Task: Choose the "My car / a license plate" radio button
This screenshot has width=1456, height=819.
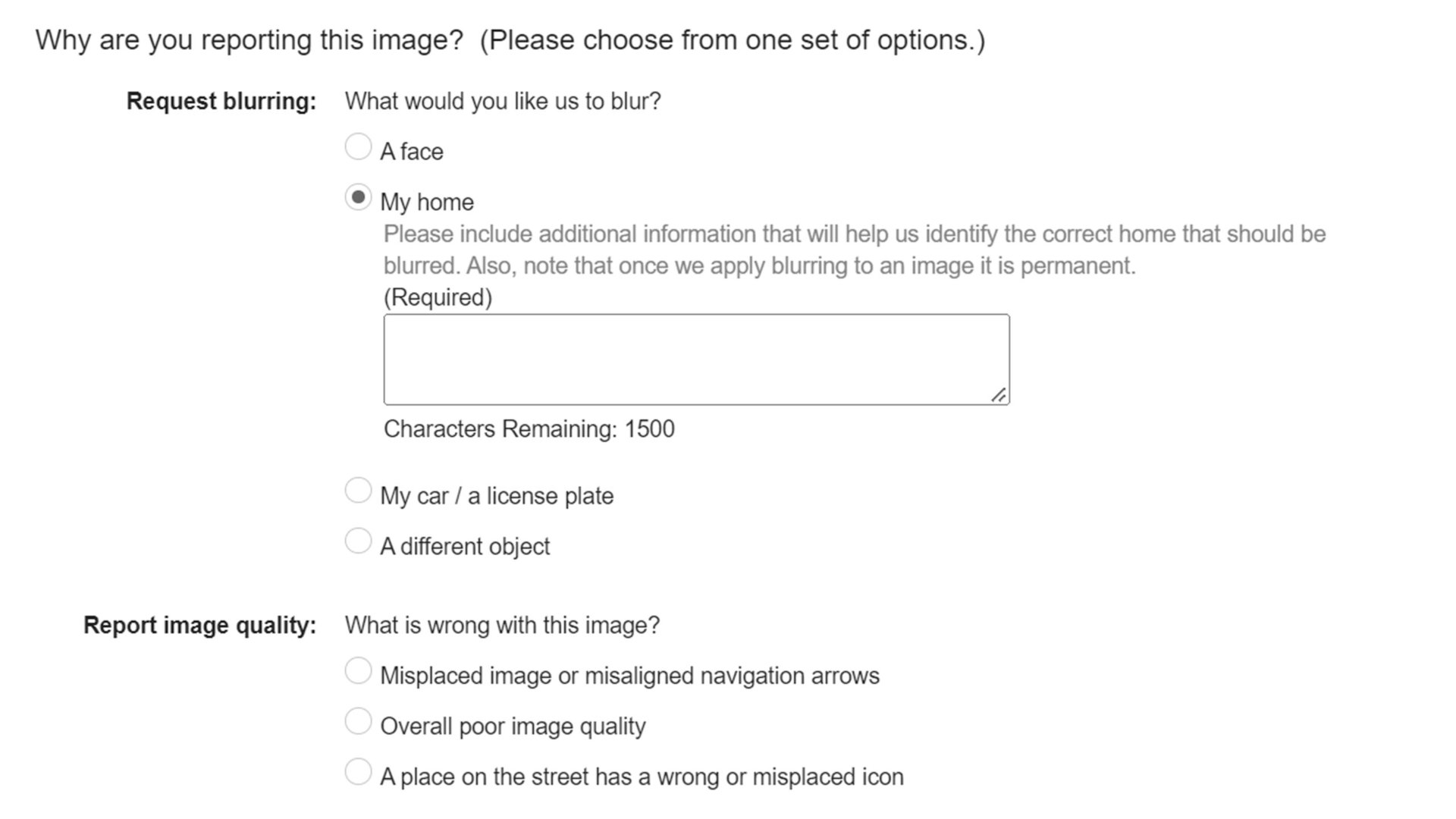Action: (x=358, y=491)
